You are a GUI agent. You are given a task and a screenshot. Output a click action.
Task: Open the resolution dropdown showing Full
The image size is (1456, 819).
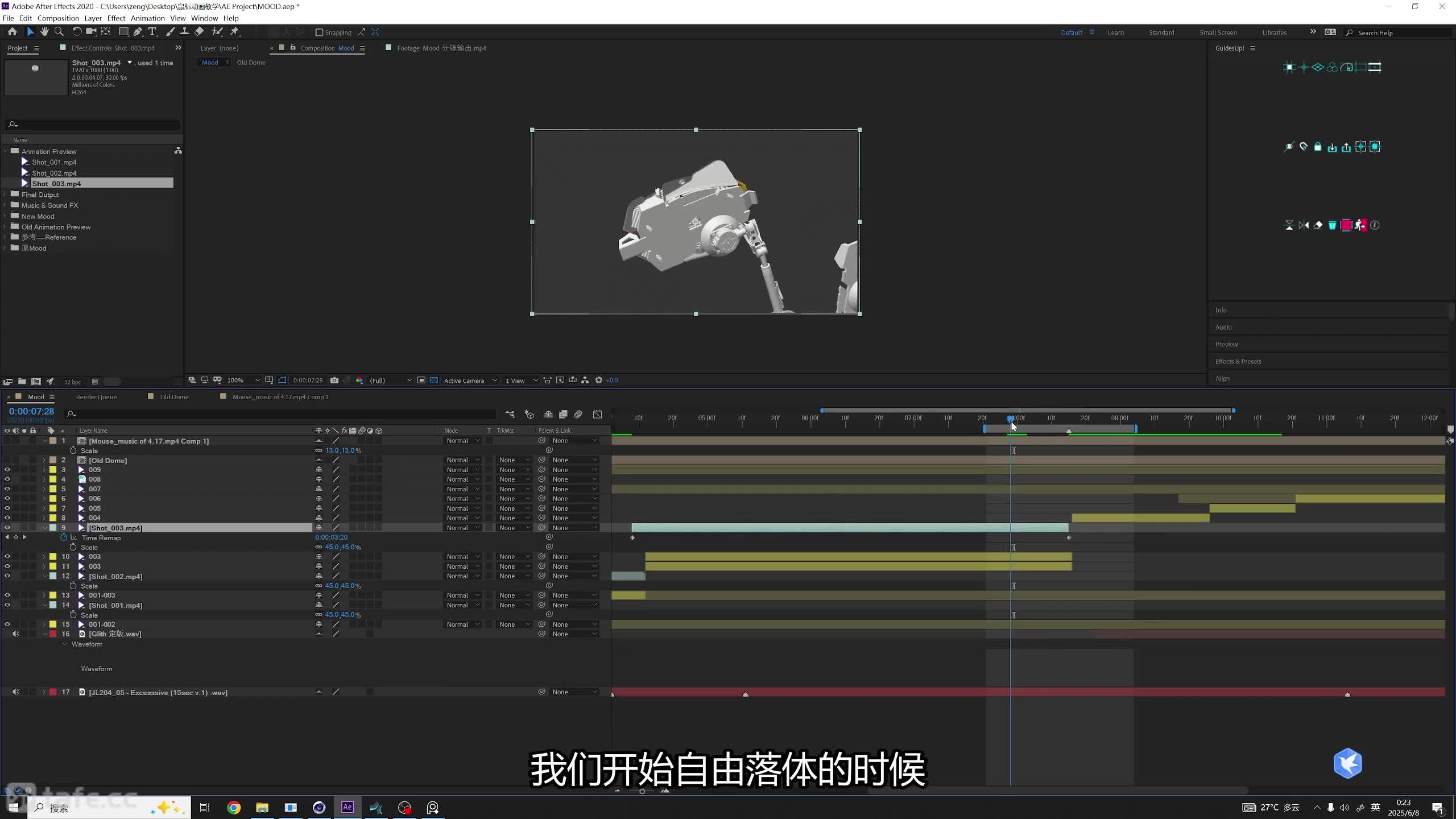(x=390, y=380)
